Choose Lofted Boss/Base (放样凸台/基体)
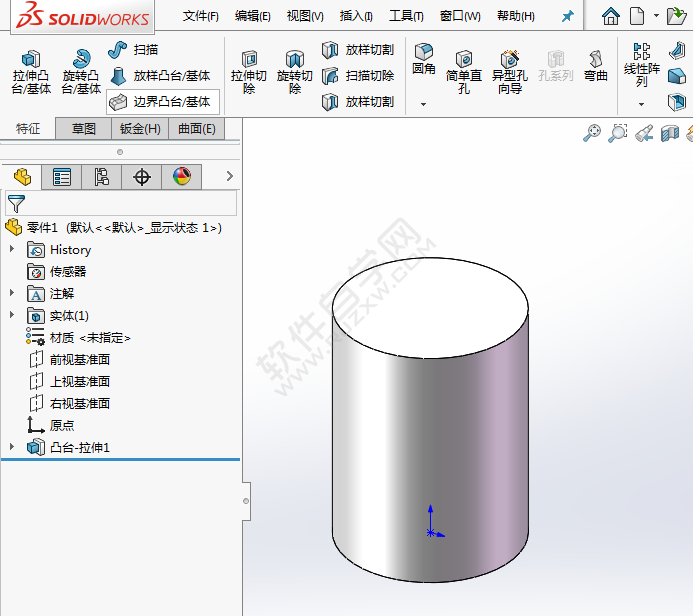Screen dimensions: 693x616 (x=160, y=76)
